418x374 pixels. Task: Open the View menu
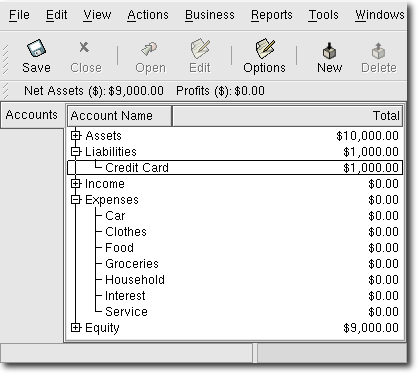coord(97,15)
